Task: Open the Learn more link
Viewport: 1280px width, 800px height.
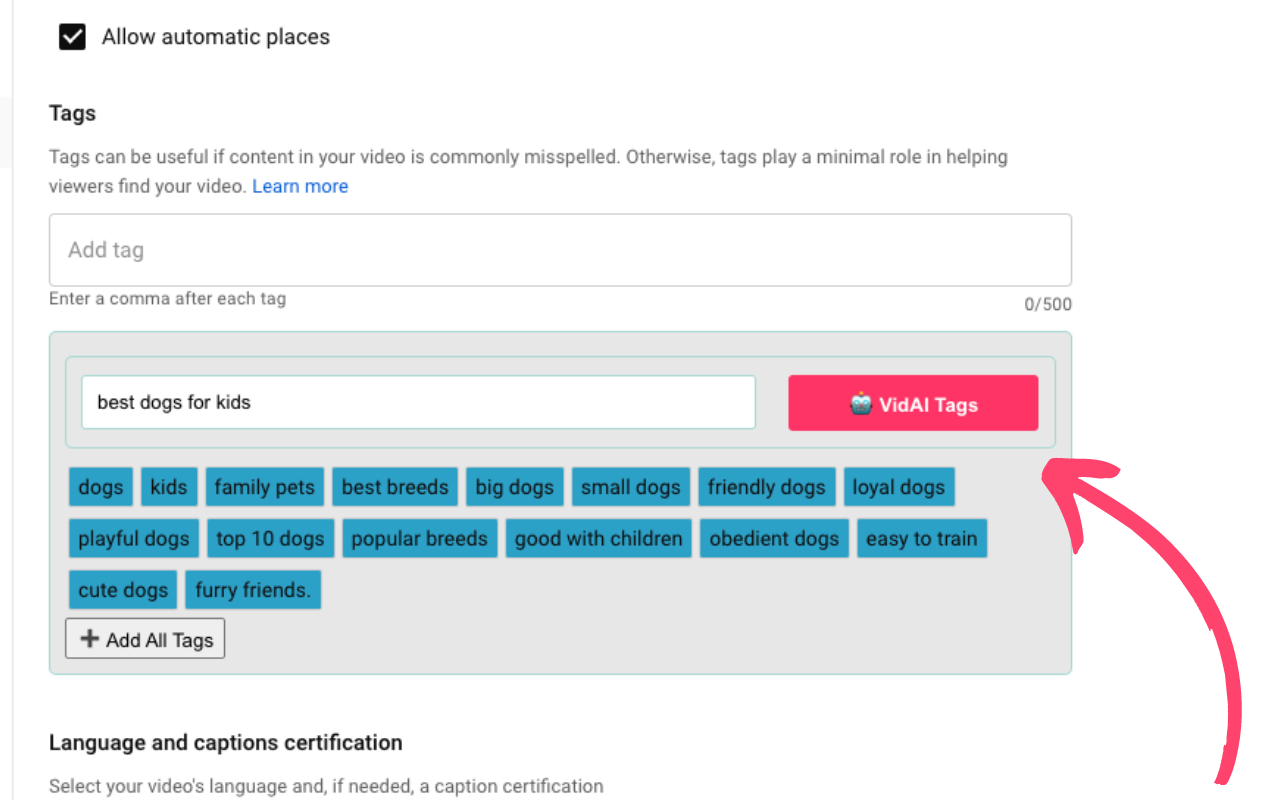Action: click(300, 186)
